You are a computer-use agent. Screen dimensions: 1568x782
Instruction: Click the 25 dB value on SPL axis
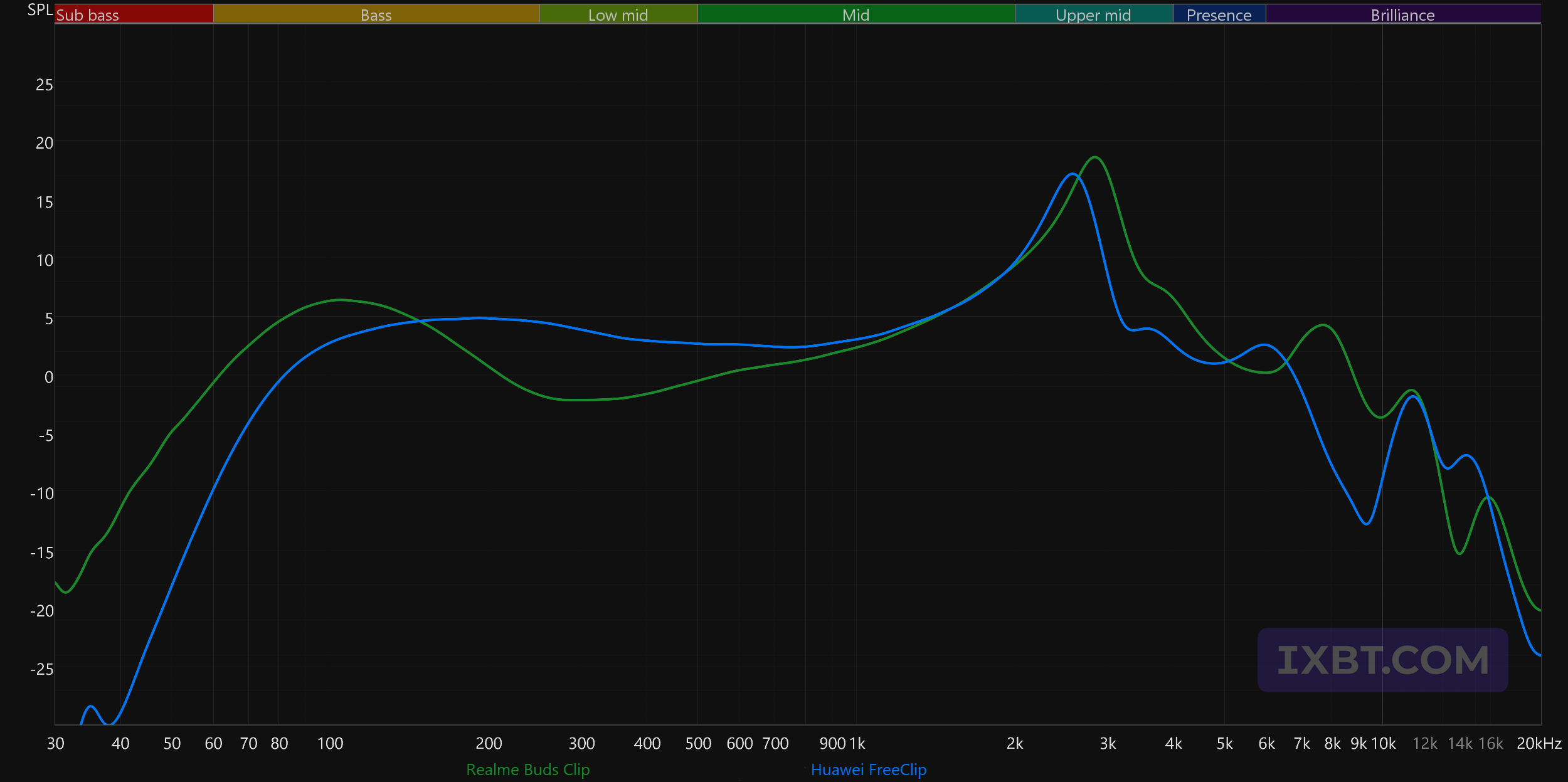pos(44,85)
